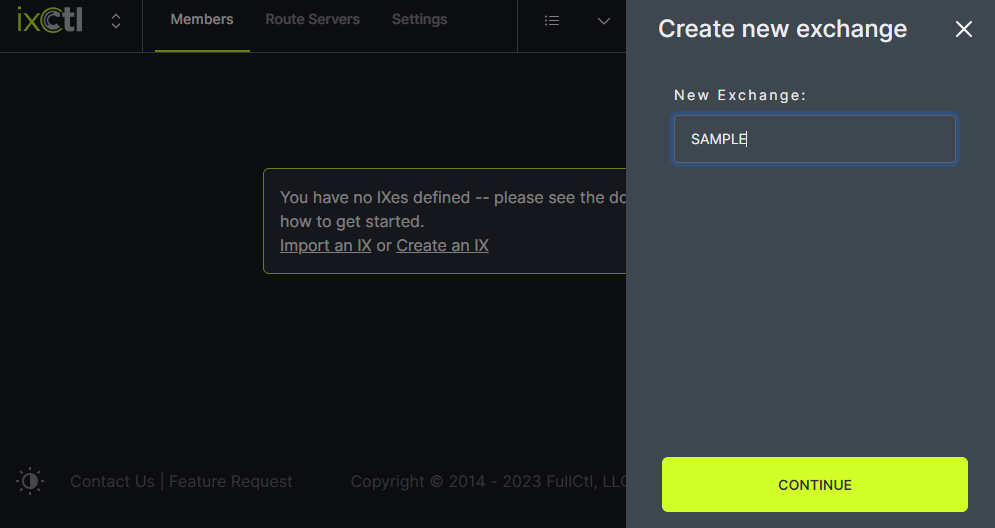Expand the header chevron dropdown
Image resolution: width=995 pixels, height=528 pixels.
pos(604,21)
